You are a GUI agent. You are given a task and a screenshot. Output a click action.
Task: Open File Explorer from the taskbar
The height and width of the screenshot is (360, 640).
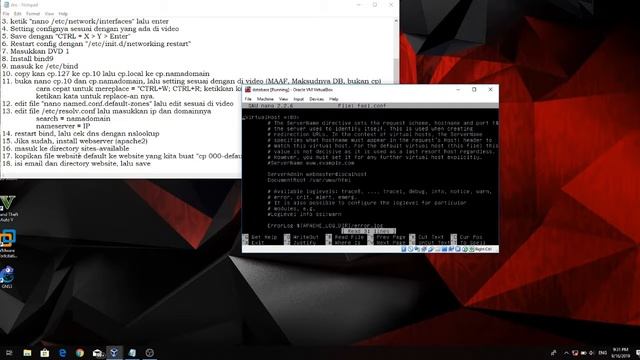pos(27,353)
